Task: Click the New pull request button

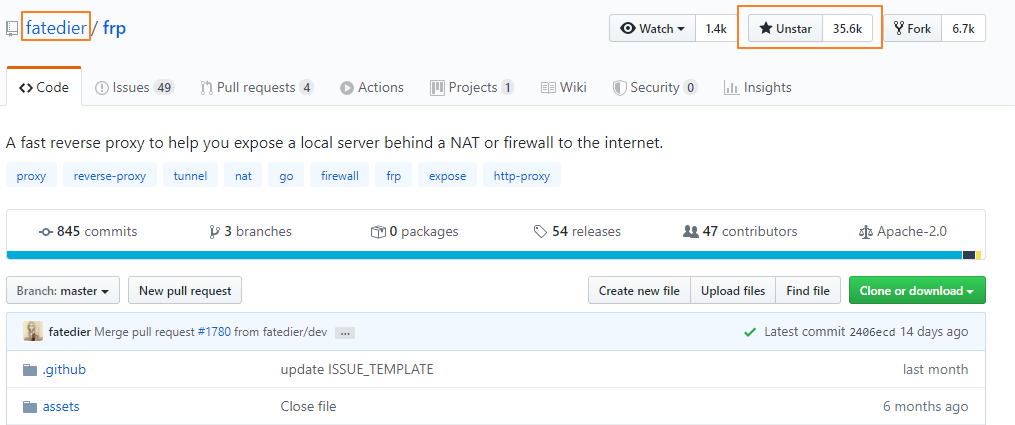Action: pyautogui.click(x=185, y=291)
